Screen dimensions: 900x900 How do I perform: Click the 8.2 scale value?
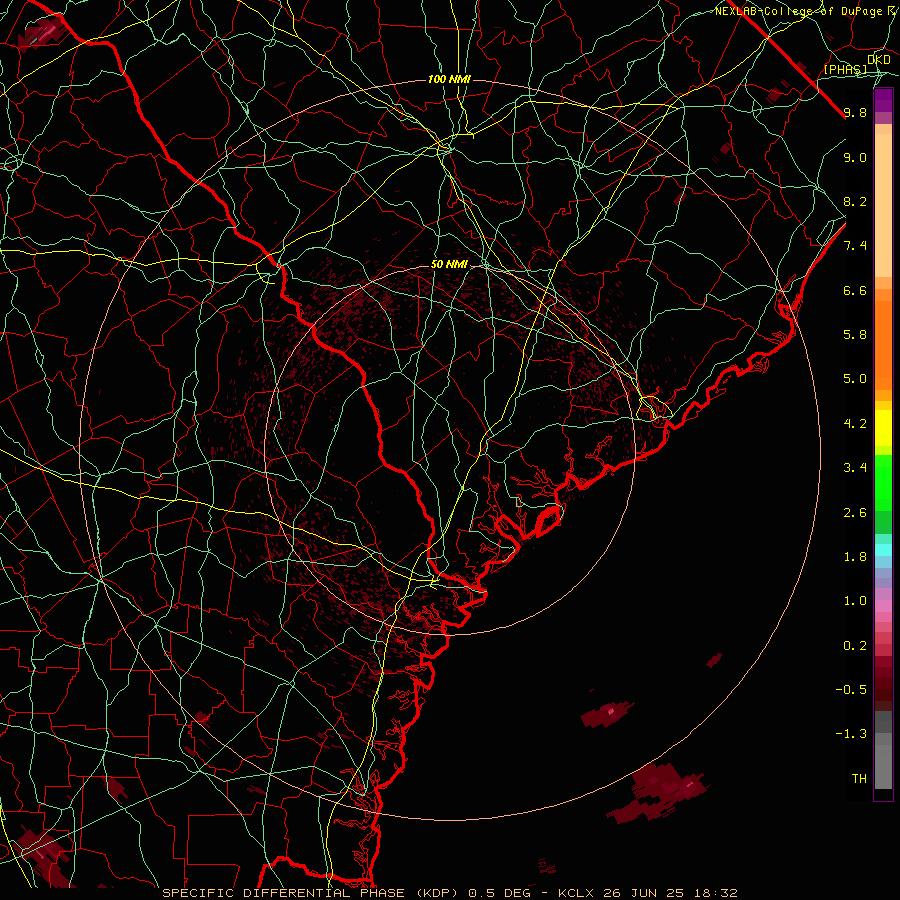pos(855,201)
